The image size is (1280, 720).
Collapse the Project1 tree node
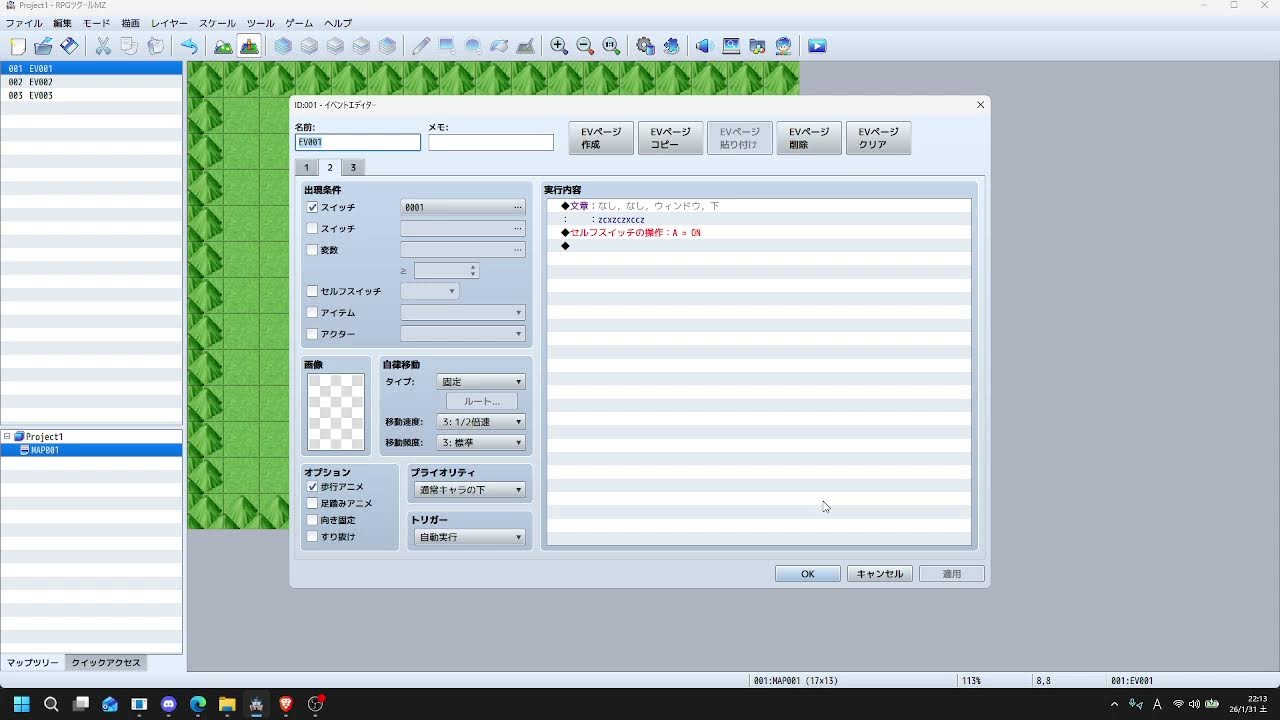[x=7, y=437]
